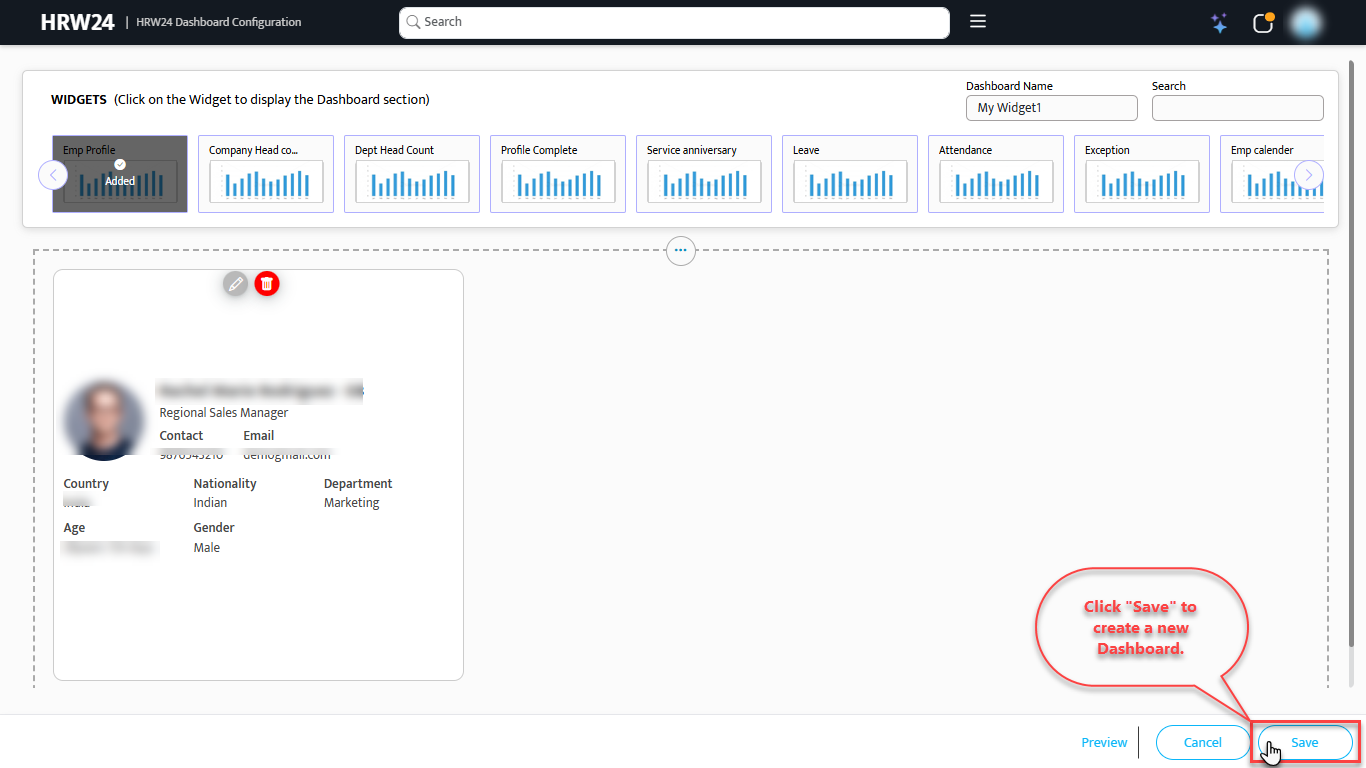Click the pencil edit icon on Emp Profile card

click(235, 283)
